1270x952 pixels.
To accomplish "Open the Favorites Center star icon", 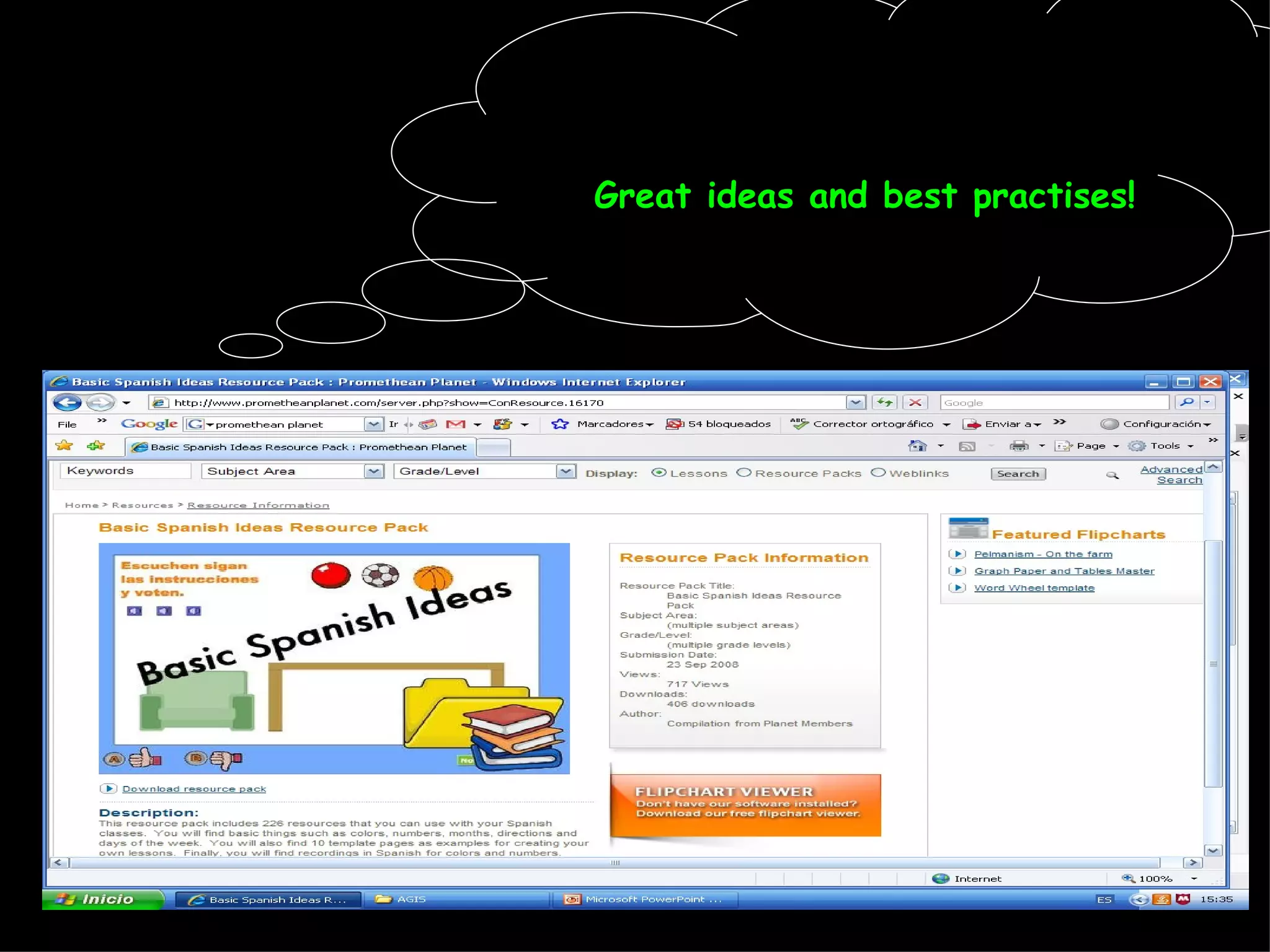I will (64, 446).
